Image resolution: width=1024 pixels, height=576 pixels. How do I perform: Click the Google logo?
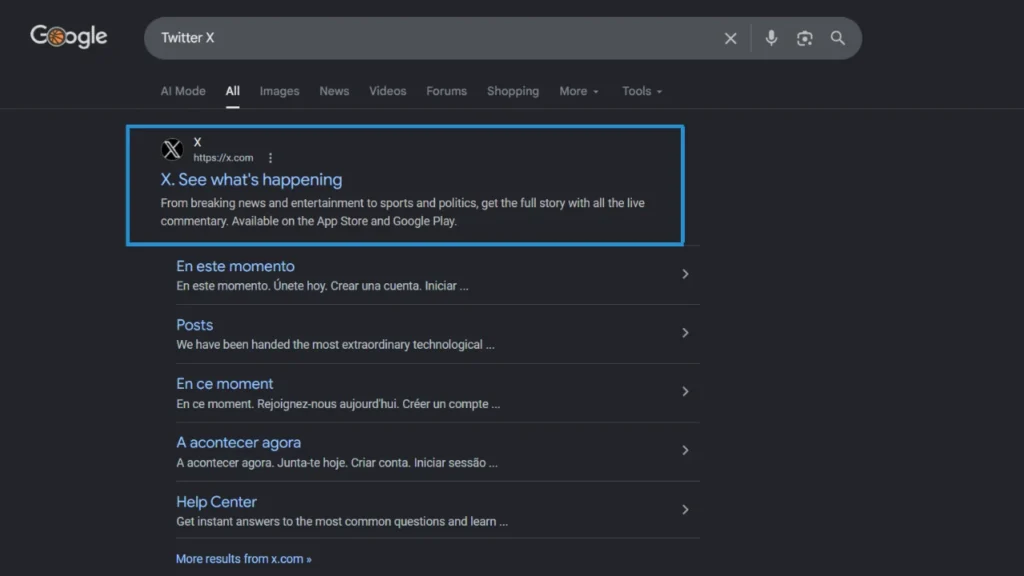[69, 37]
